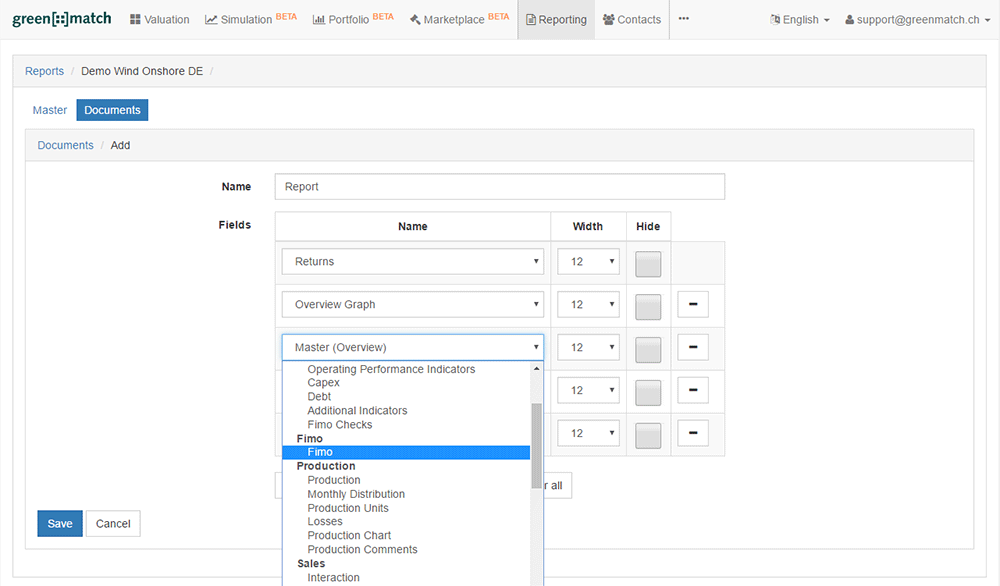1000x586 pixels.
Task: Click the report Name input field
Action: [499, 187]
